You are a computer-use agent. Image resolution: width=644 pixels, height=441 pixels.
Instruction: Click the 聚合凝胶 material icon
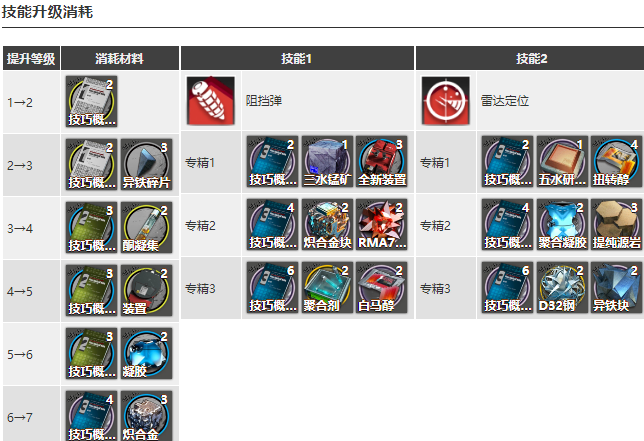[x=562, y=225]
